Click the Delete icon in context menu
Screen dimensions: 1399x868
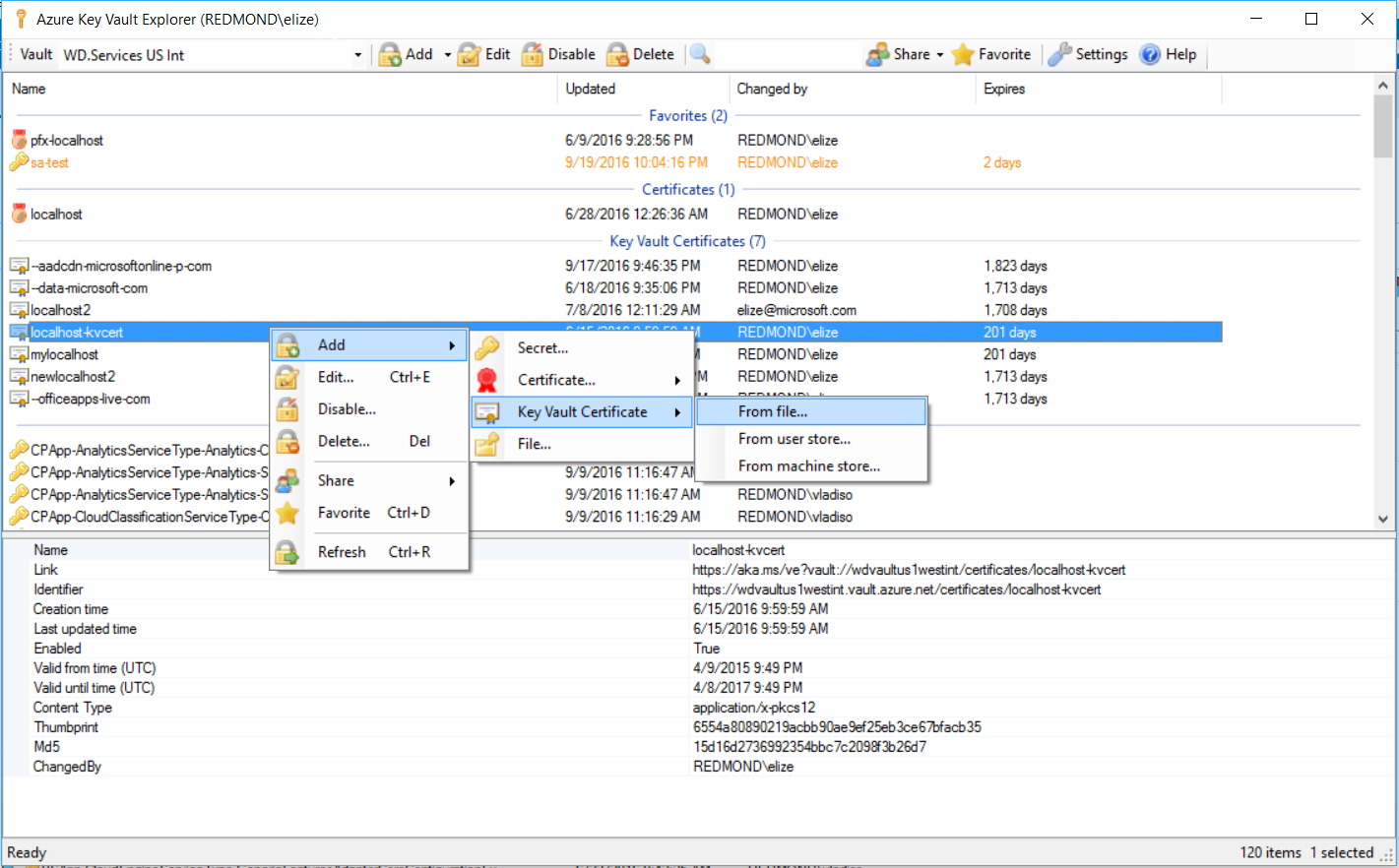[x=287, y=442]
